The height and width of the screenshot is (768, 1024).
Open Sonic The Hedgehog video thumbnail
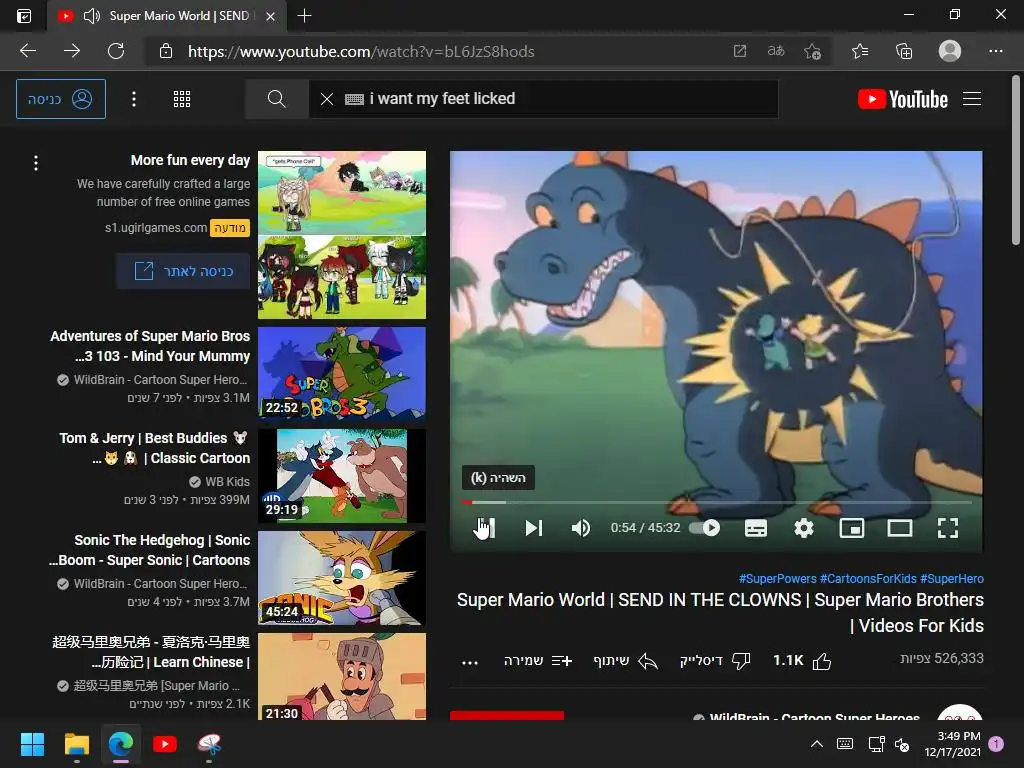(x=342, y=578)
